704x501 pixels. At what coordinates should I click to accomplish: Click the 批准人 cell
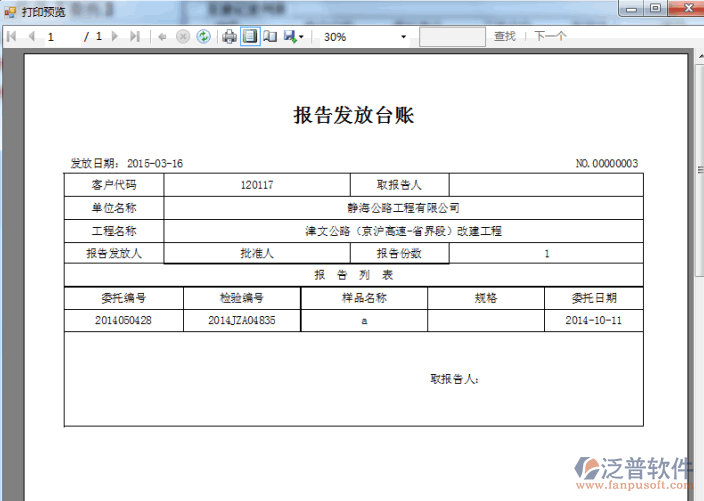[x=257, y=253]
